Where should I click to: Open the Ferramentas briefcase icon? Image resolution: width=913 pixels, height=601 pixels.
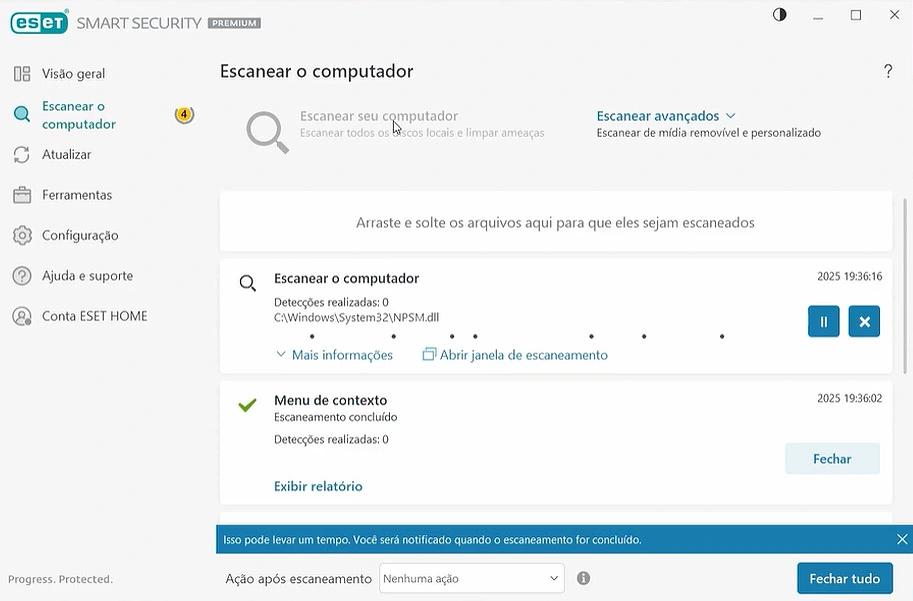[22, 195]
